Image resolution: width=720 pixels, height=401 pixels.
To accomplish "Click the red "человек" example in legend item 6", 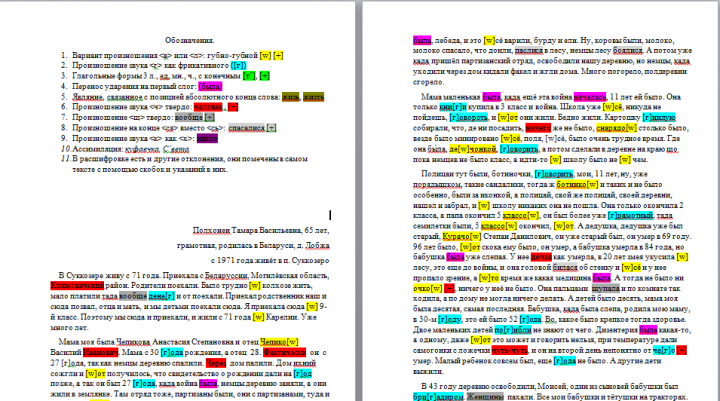I will click(x=208, y=107).
